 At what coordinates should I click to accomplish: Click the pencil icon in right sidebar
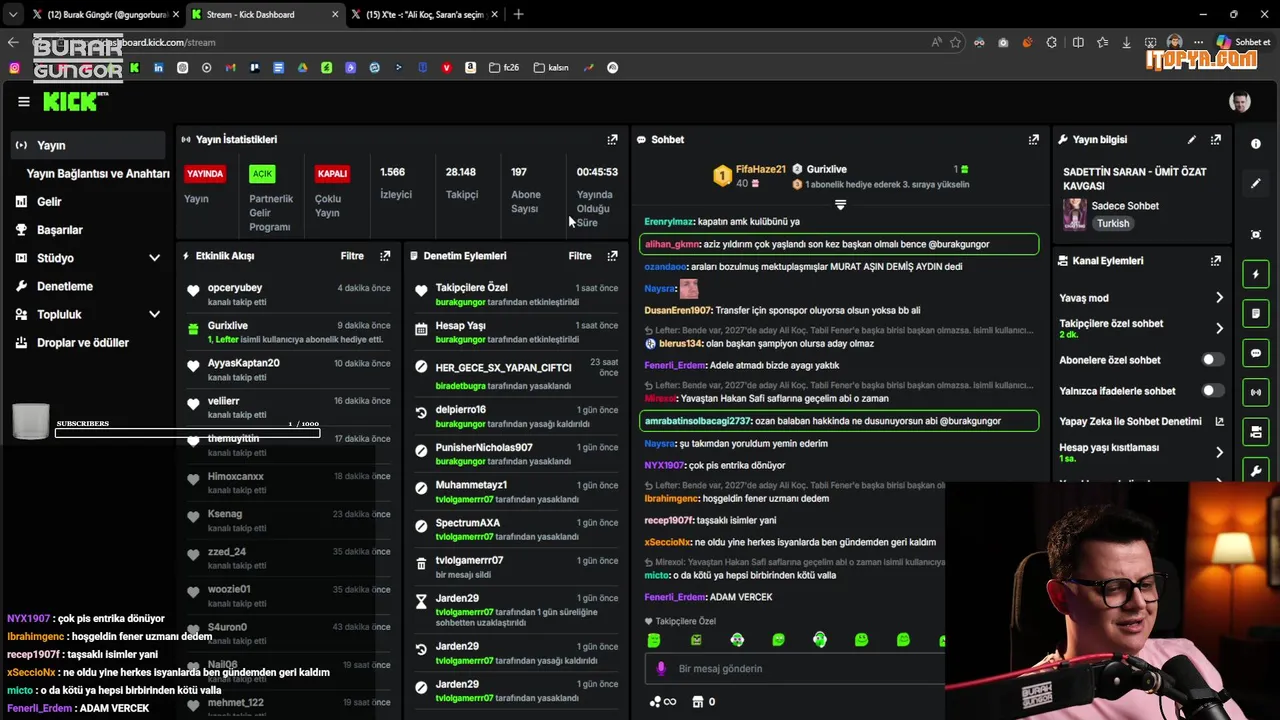(1256, 184)
